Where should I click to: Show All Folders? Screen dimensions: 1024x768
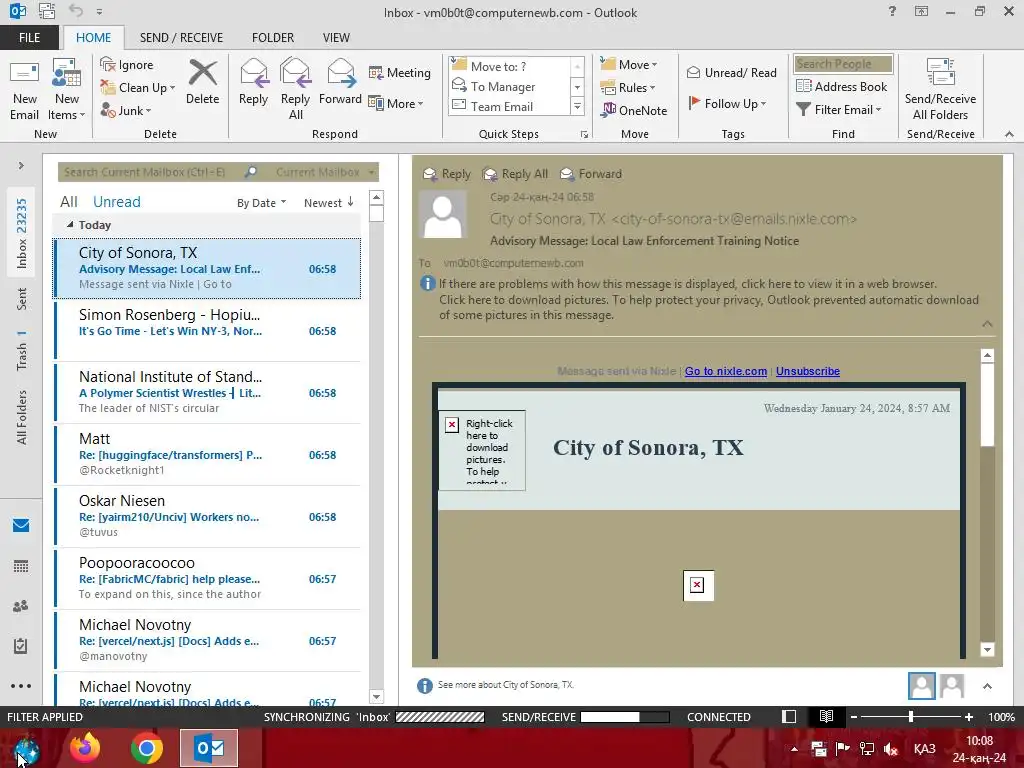[22, 417]
